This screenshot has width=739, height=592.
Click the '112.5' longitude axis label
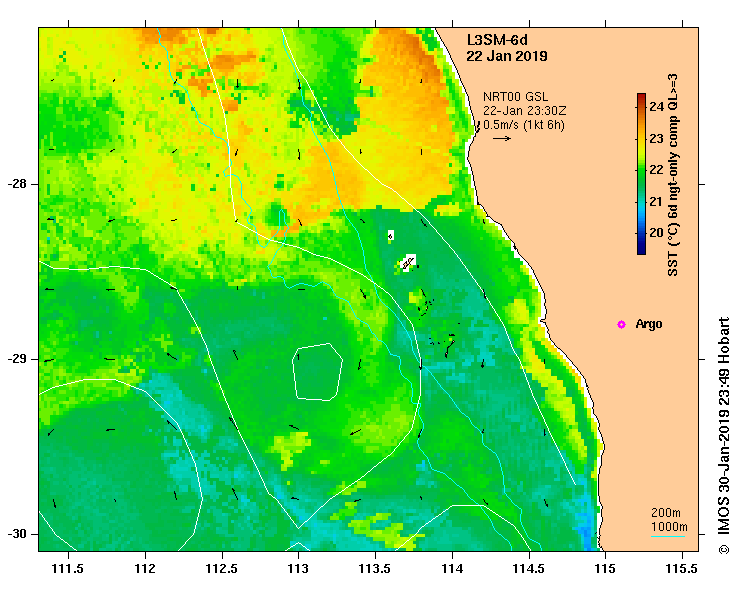pyautogui.click(x=222, y=568)
